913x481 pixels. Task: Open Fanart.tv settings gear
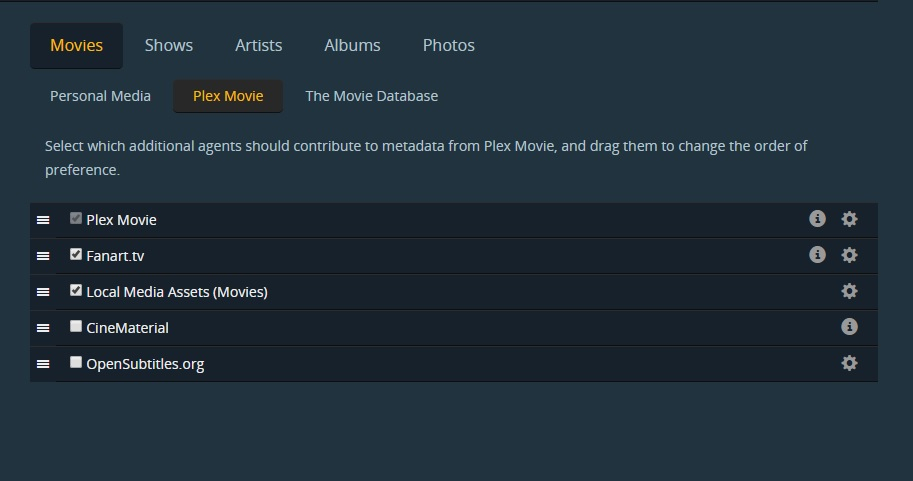[x=849, y=255]
